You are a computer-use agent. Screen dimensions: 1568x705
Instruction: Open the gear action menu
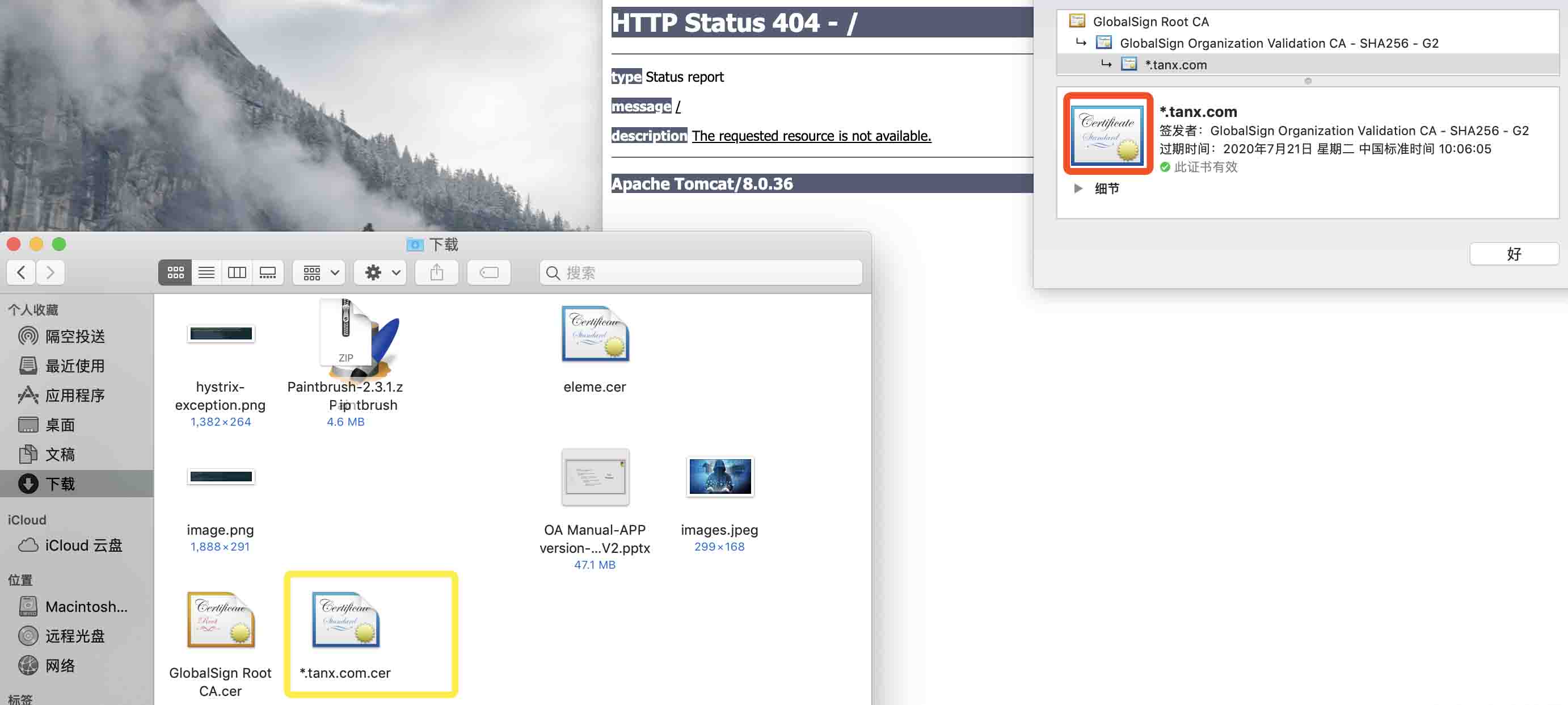click(381, 272)
